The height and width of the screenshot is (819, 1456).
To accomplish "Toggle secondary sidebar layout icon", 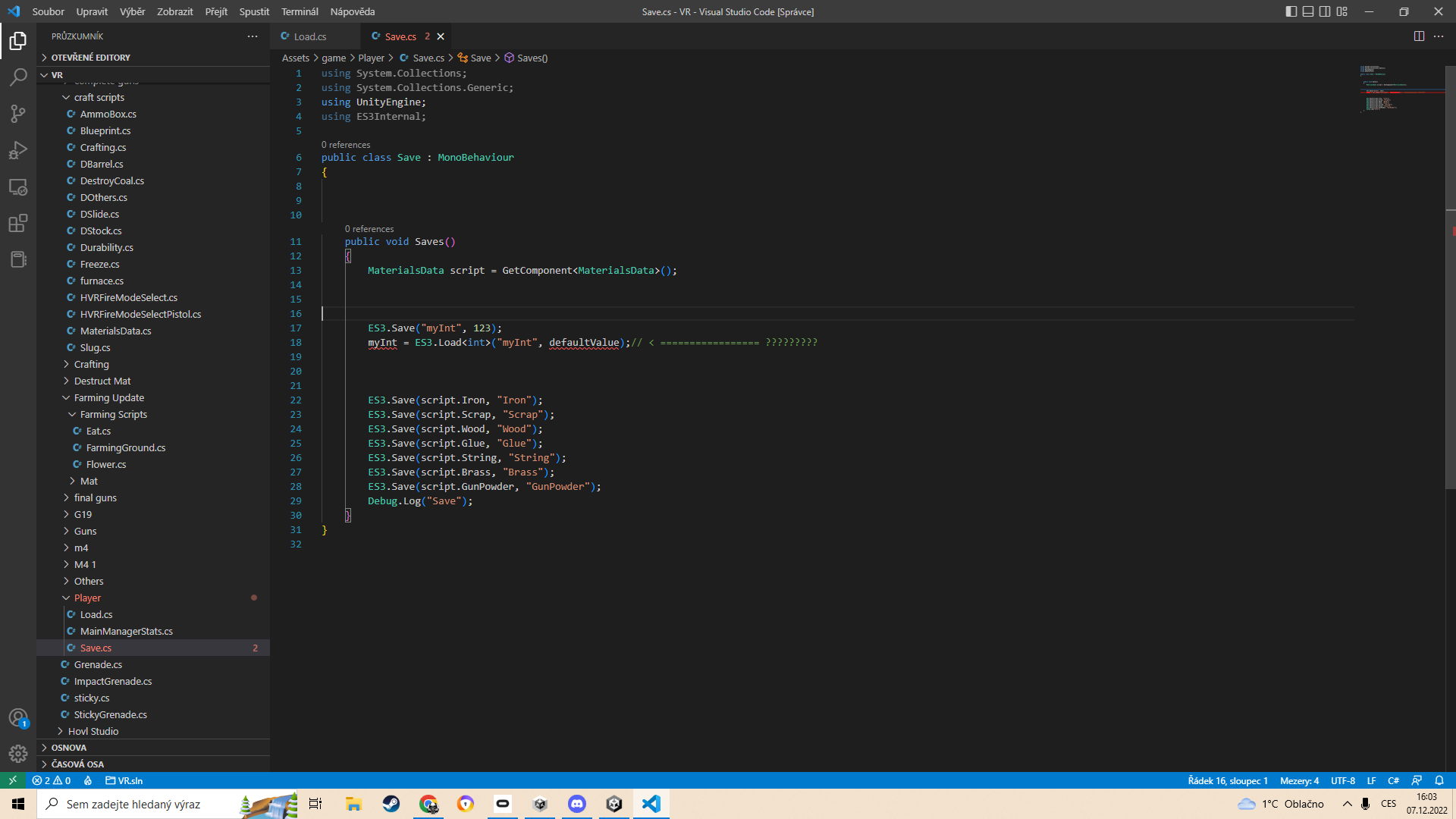I will pyautogui.click(x=1325, y=11).
